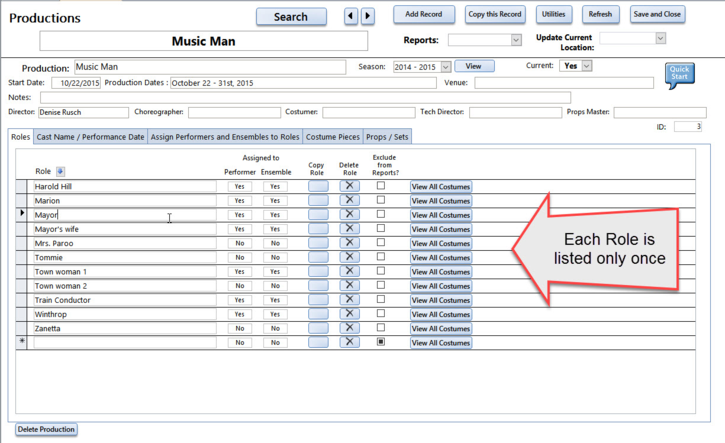Screen dimensions: 725x443
Task: Exclude Tommie from reports
Action: point(381,257)
